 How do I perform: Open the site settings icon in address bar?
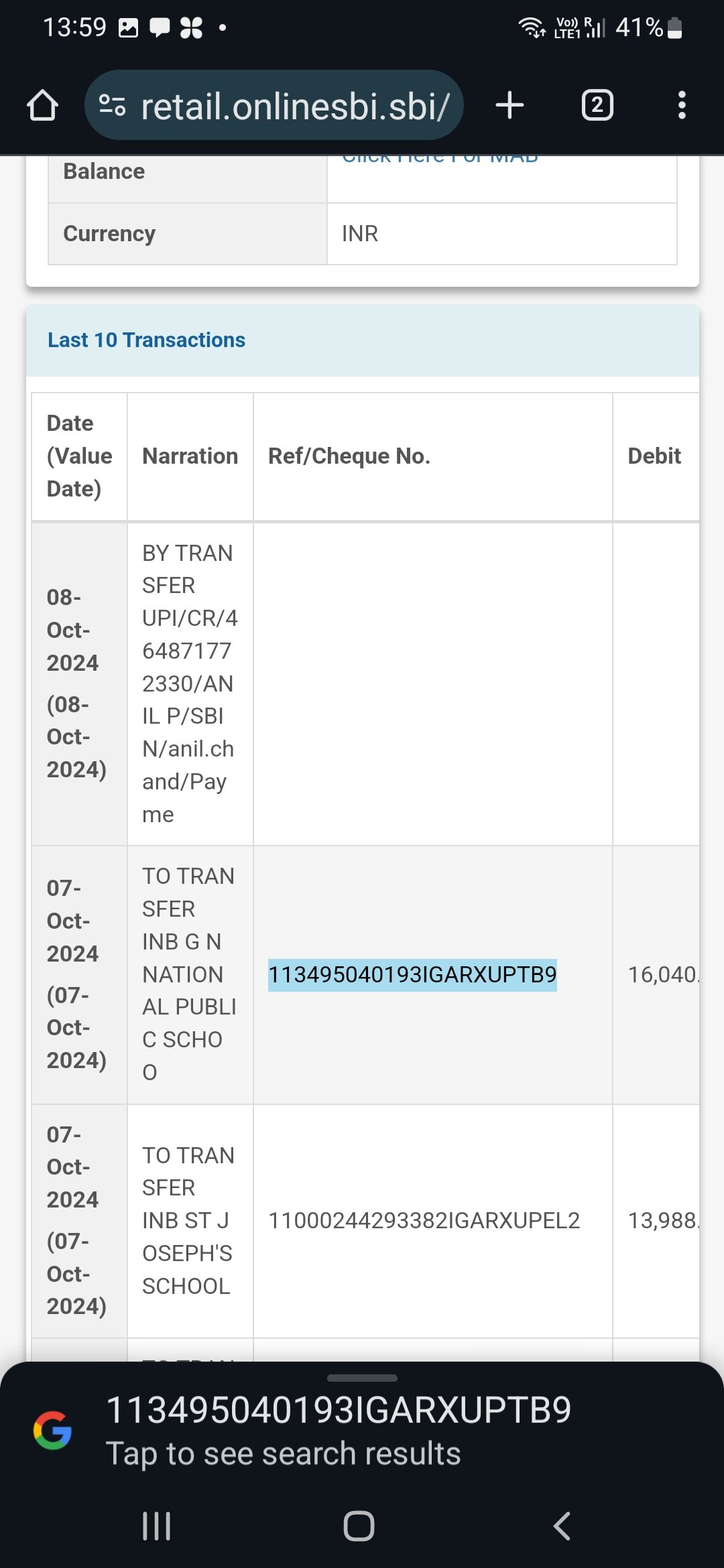coord(112,105)
